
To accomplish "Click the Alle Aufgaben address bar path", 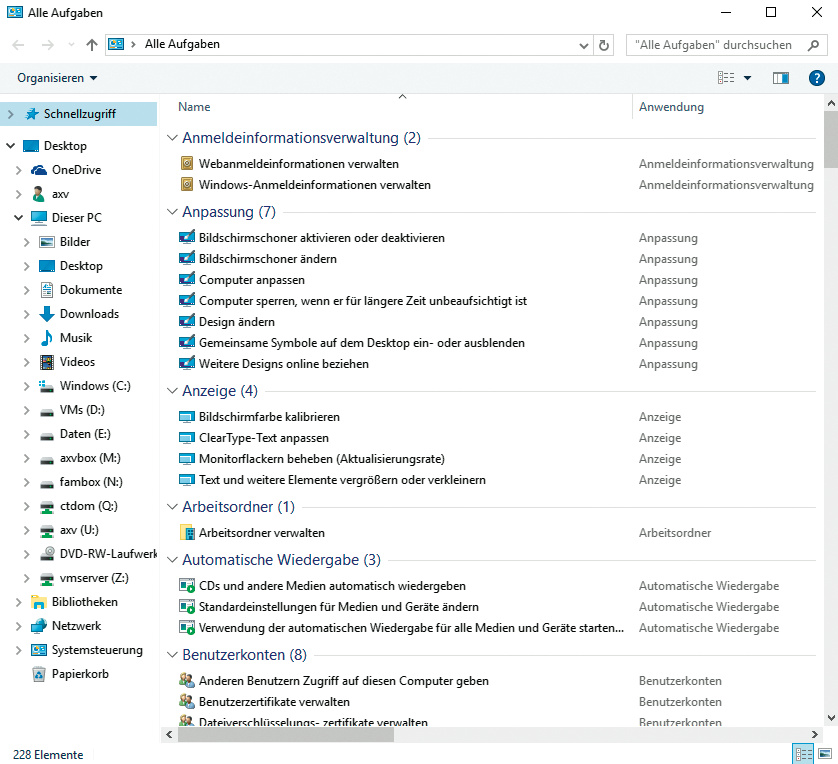I will click(x=182, y=44).
